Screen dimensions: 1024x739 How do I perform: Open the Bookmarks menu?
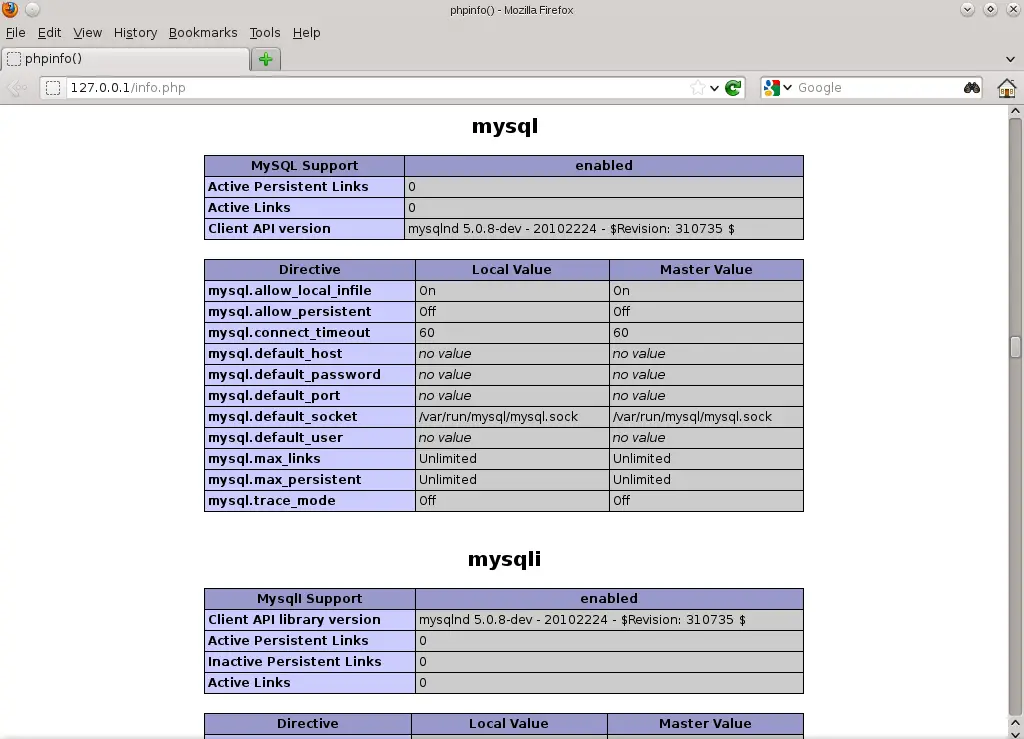[203, 33]
